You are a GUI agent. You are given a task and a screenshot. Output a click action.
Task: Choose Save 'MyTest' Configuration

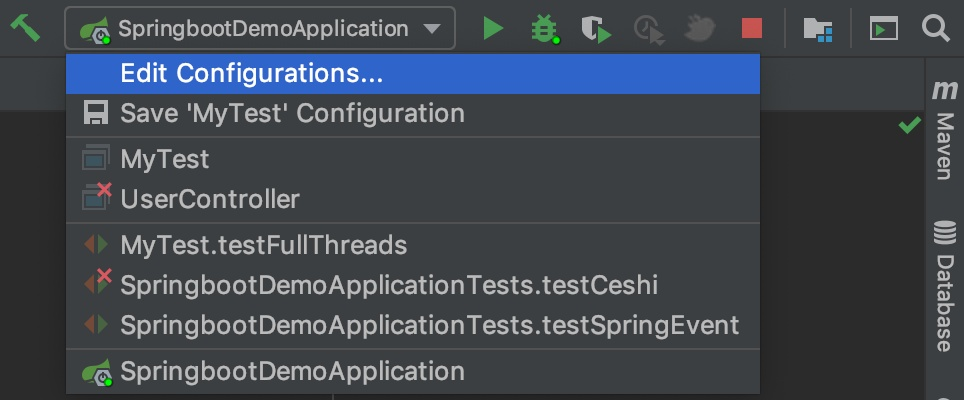(x=291, y=113)
